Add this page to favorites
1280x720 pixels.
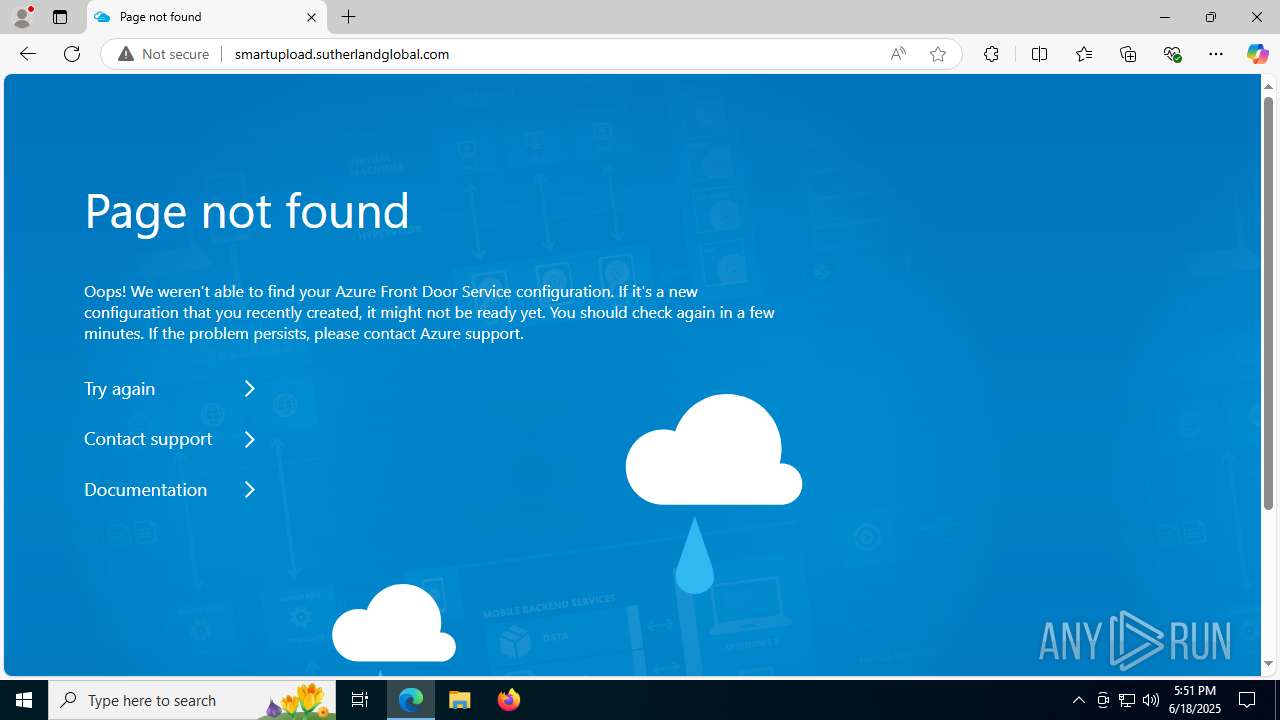point(937,54)
